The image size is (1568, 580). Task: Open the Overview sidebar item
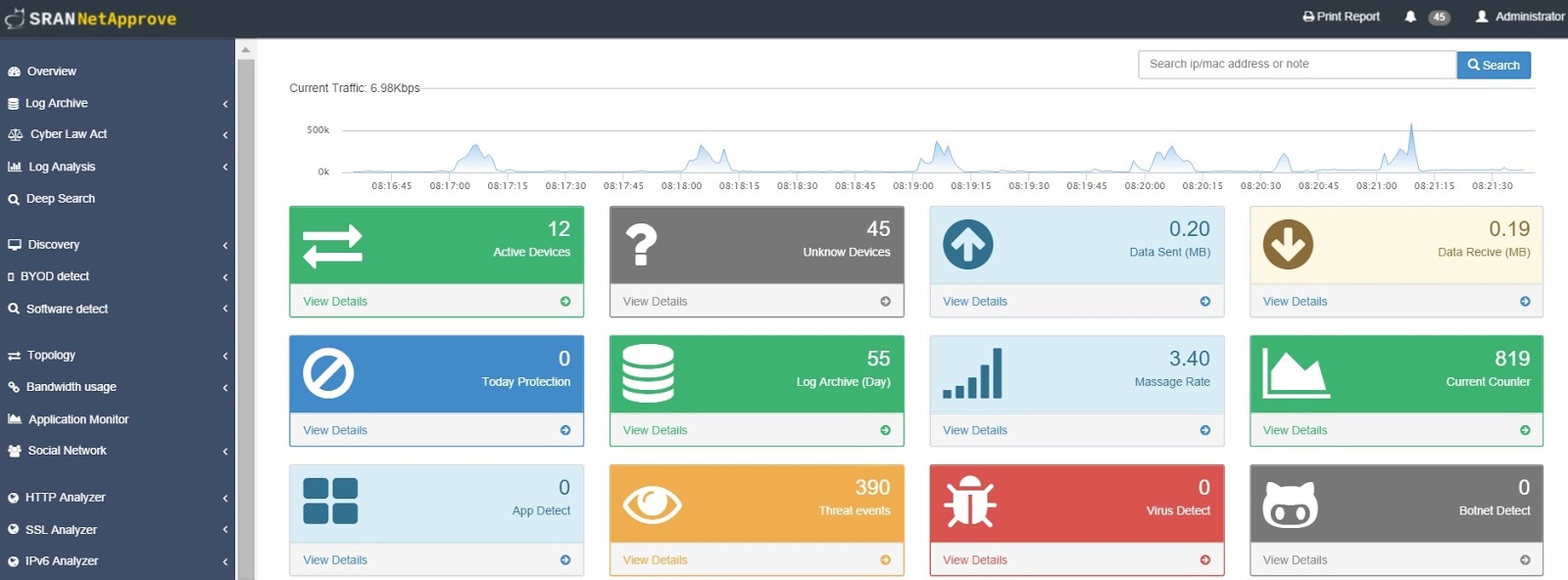tap(118, 72)
